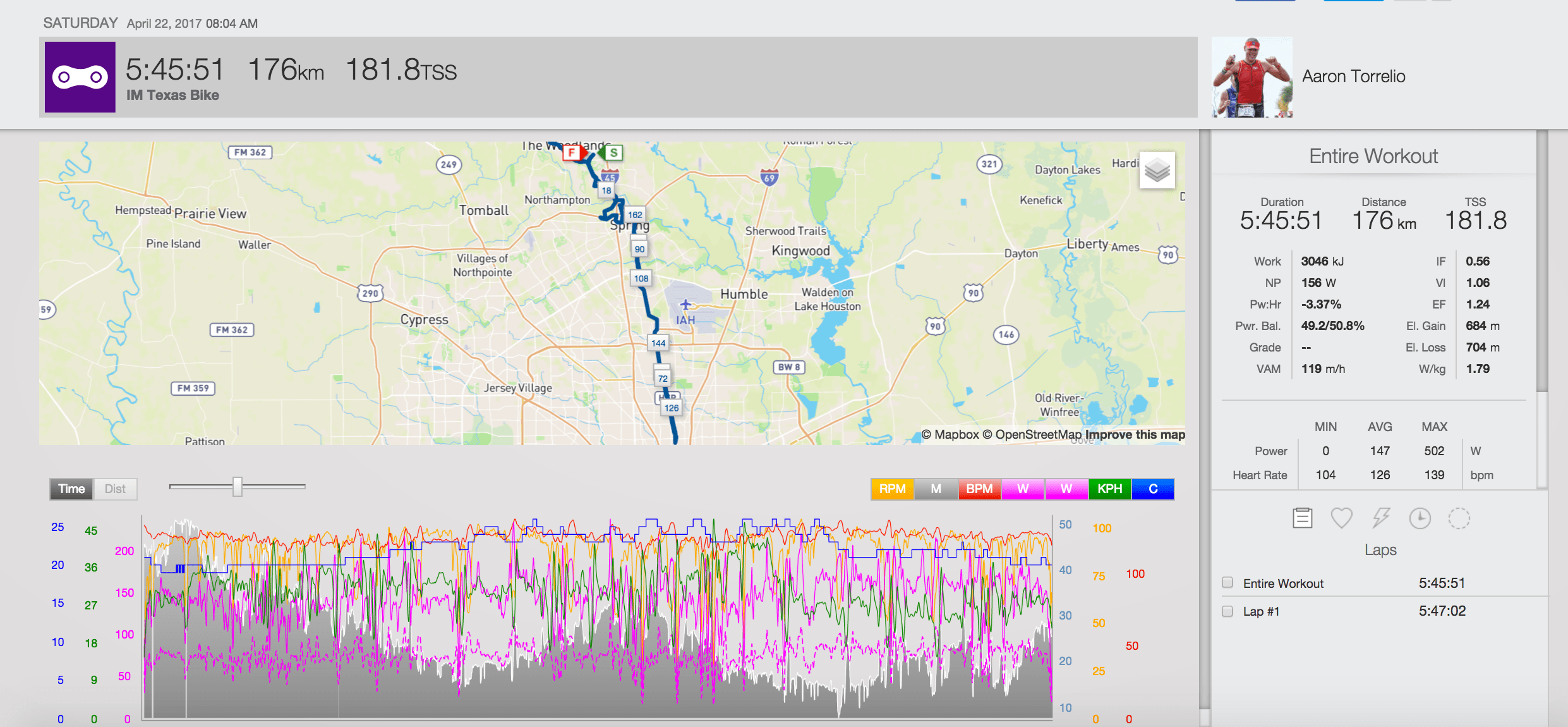The height and width of the screenshot is (727, 1568).
Task: Click the green start marker on map
Action: pos(612,152)
